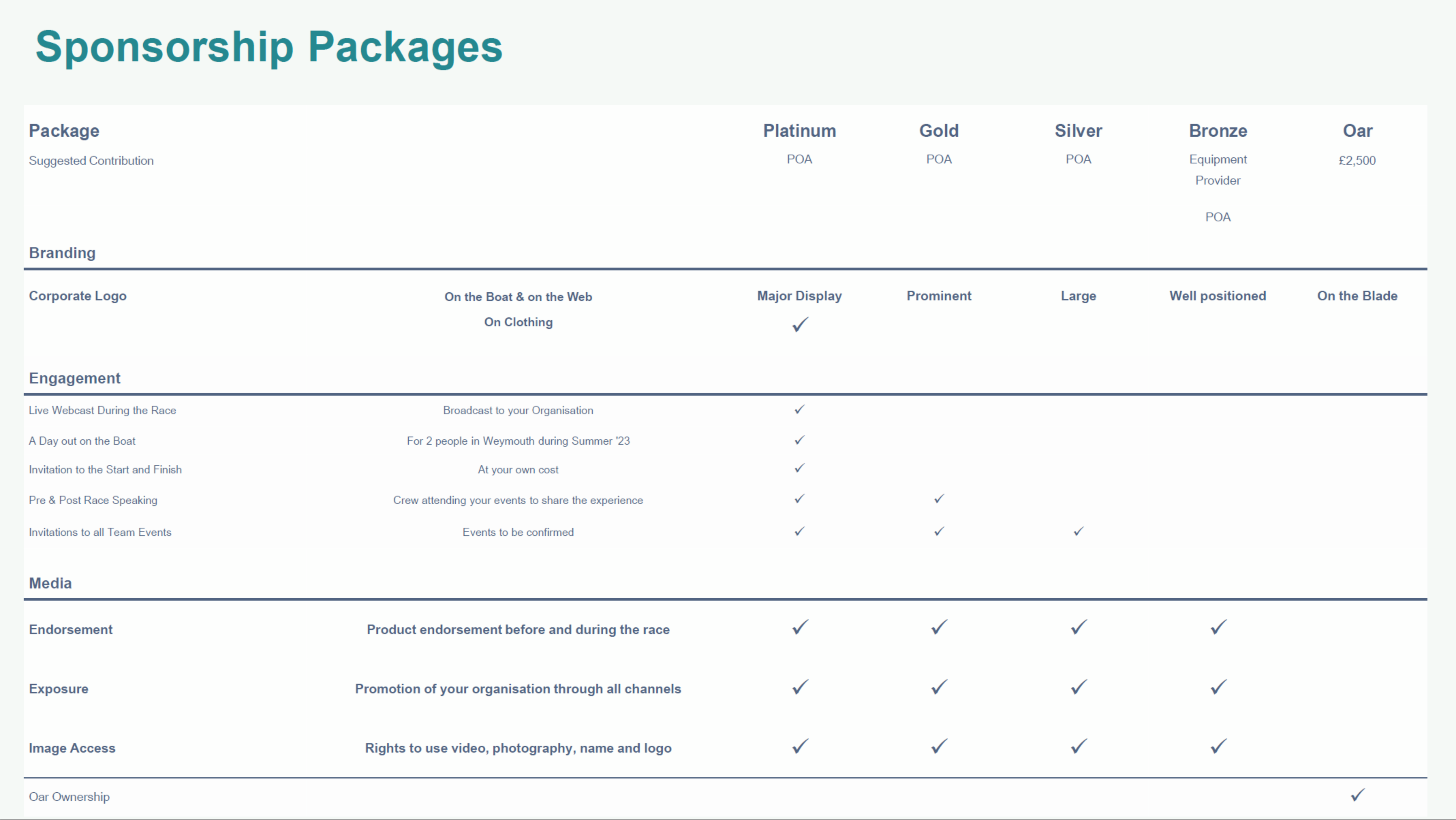This screenshot has height=820, width=1456.
Task: Click the Silver checkmark for Invitations to all Team Events
Action: pyautogui.click(x=1078, y=532)
